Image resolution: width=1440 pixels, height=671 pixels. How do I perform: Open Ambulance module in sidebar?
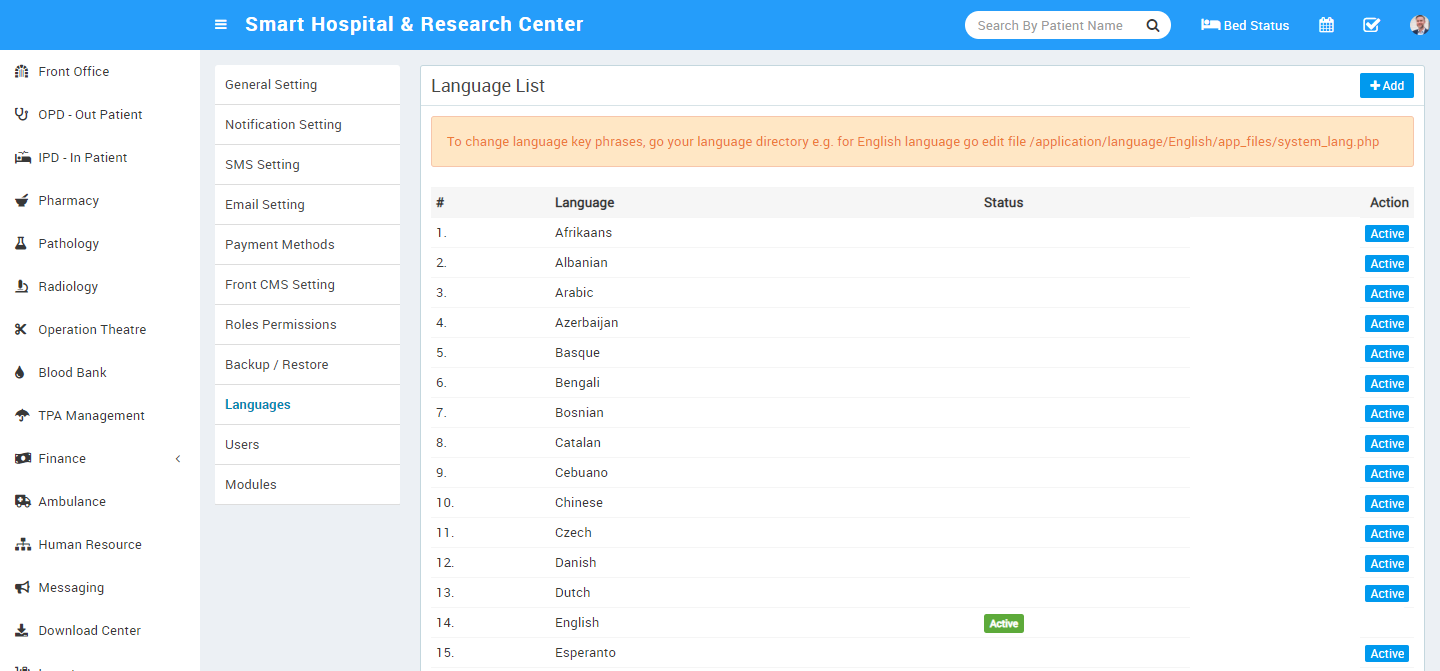72,502
